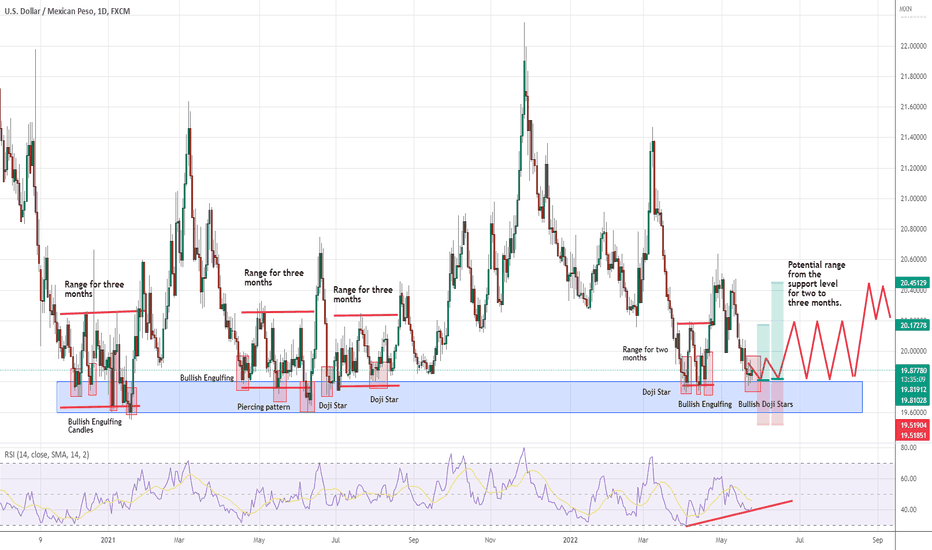
Task: Select the 80.00 RSI axis label
Action: 908,448
